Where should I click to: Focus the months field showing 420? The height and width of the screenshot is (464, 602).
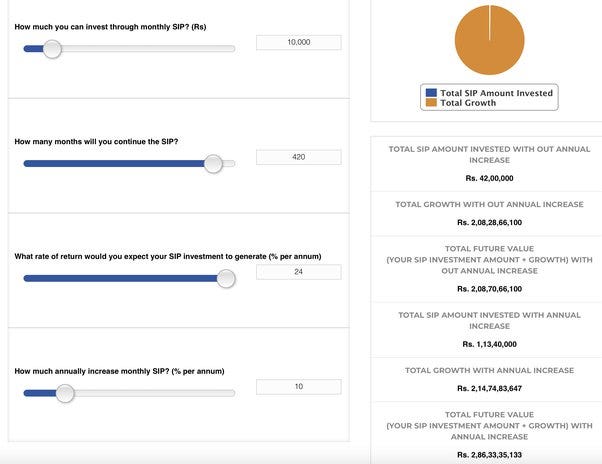coord(298,157)
